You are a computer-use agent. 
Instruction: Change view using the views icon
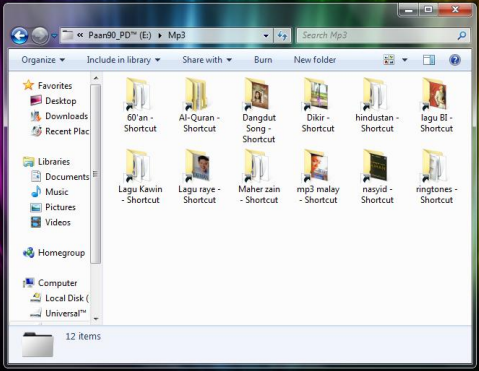[389, 60]
